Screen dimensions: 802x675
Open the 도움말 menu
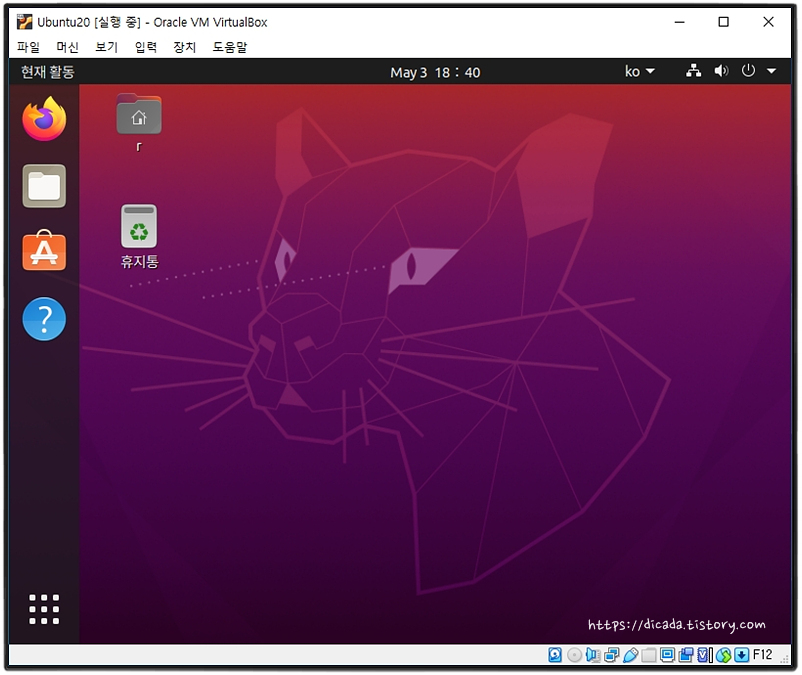pyautogui.click(x=230, y=47)
